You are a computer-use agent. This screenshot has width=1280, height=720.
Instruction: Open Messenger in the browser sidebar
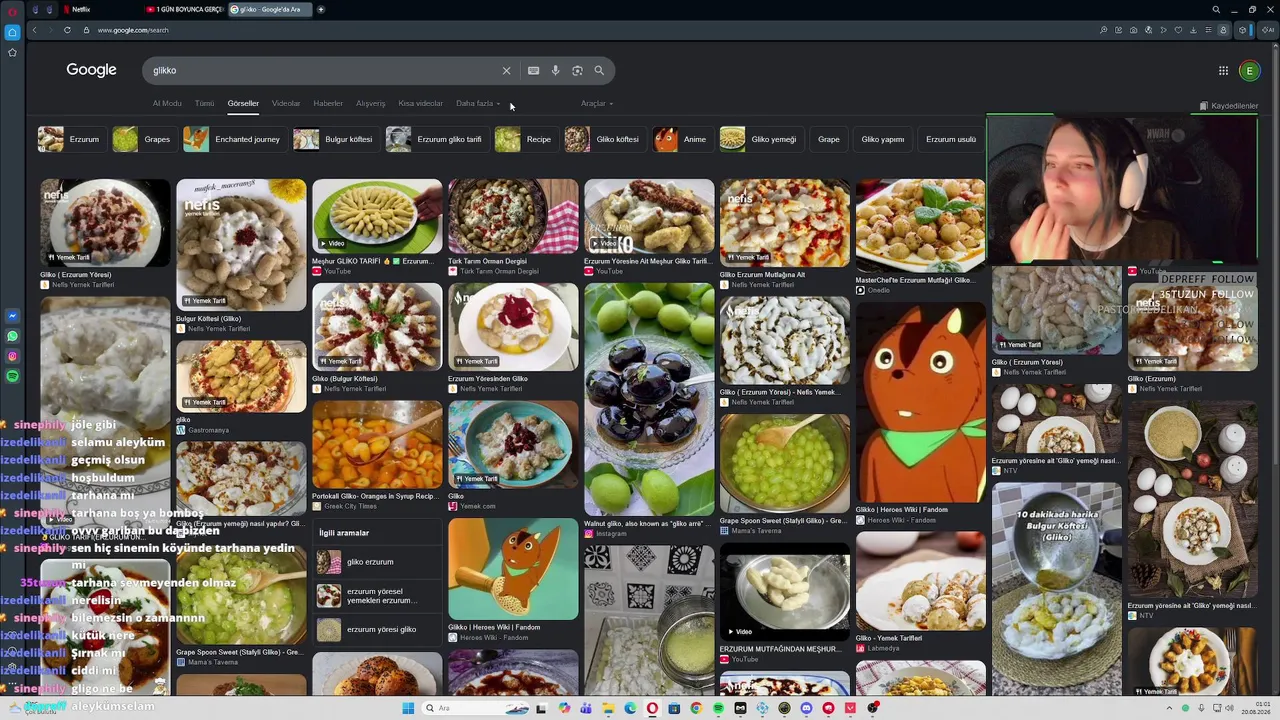(x=12, y=316)
